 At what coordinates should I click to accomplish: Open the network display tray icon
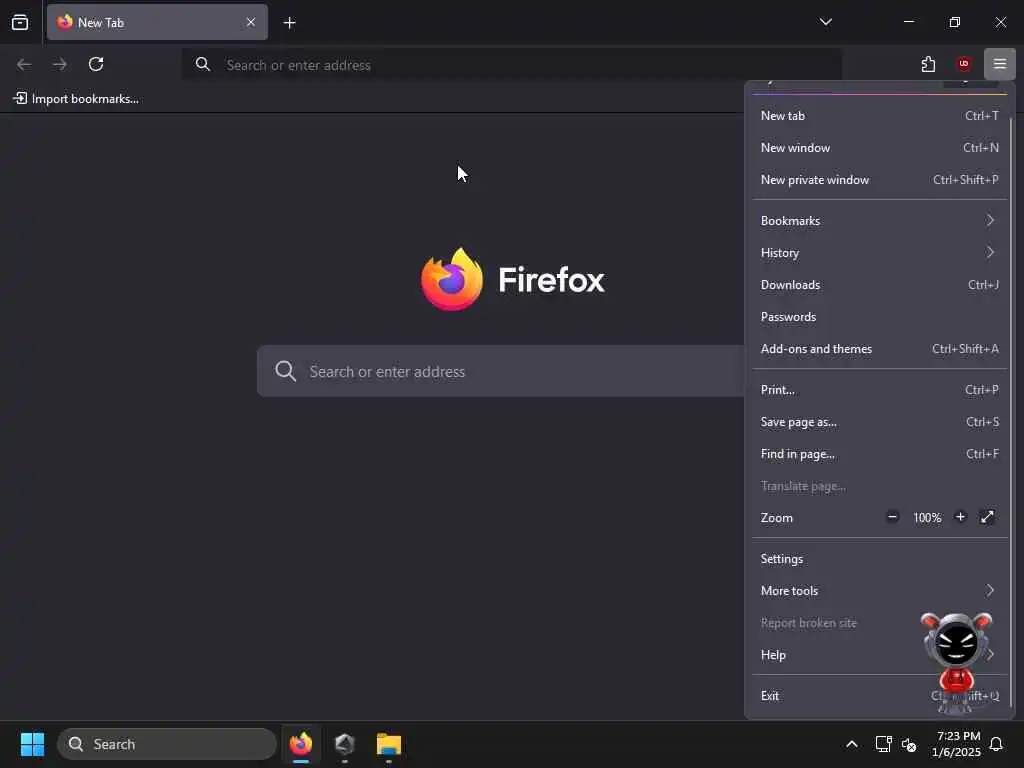point(884,744)
